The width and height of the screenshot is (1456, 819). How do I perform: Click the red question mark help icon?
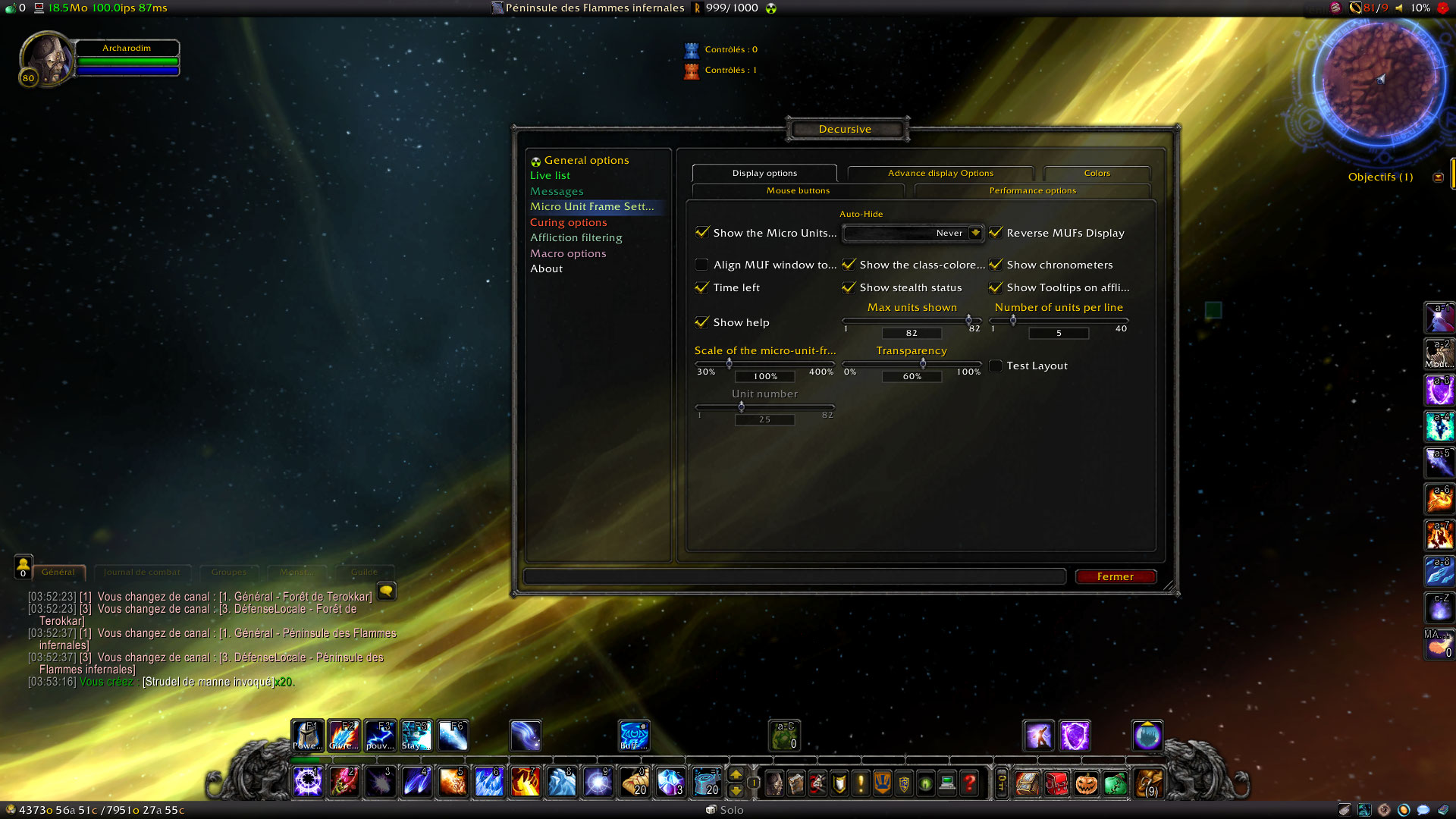969,783
